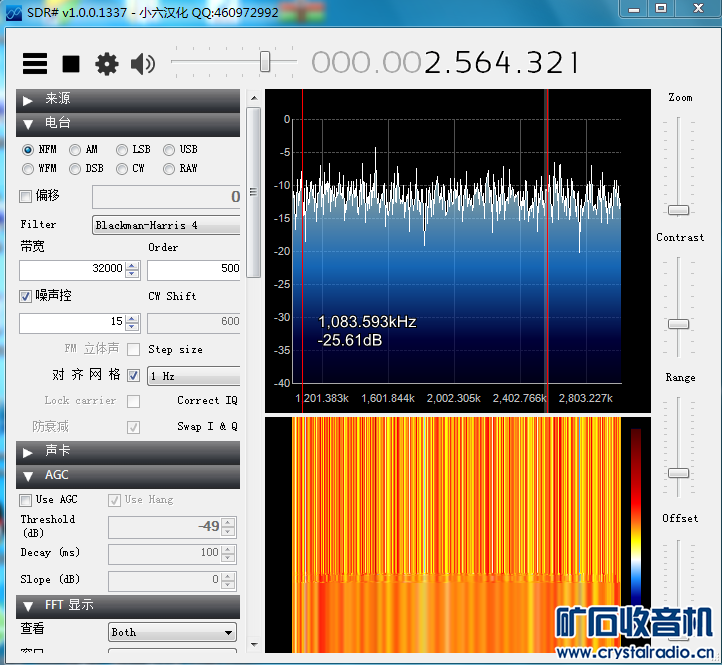
Task: Click the volume slider handle
Action: point(265,61)
